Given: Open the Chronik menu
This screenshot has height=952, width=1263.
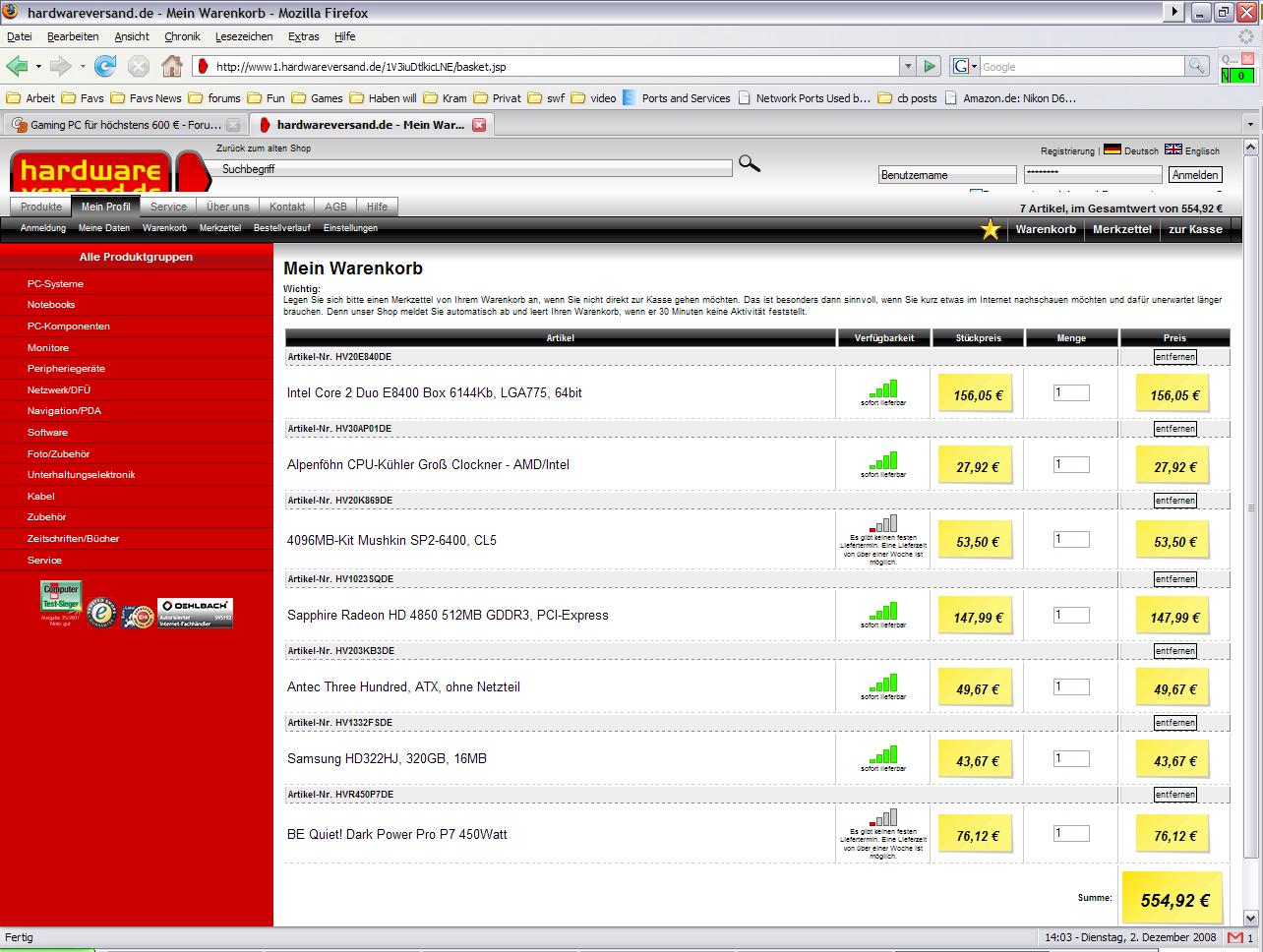Looking at the screenshot, I should (x=182, y=36).
